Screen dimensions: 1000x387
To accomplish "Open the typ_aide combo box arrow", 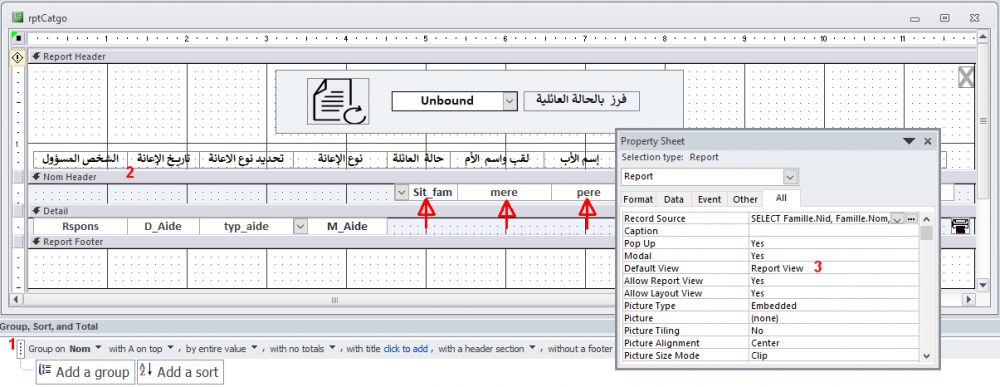I will coord(300,226).
